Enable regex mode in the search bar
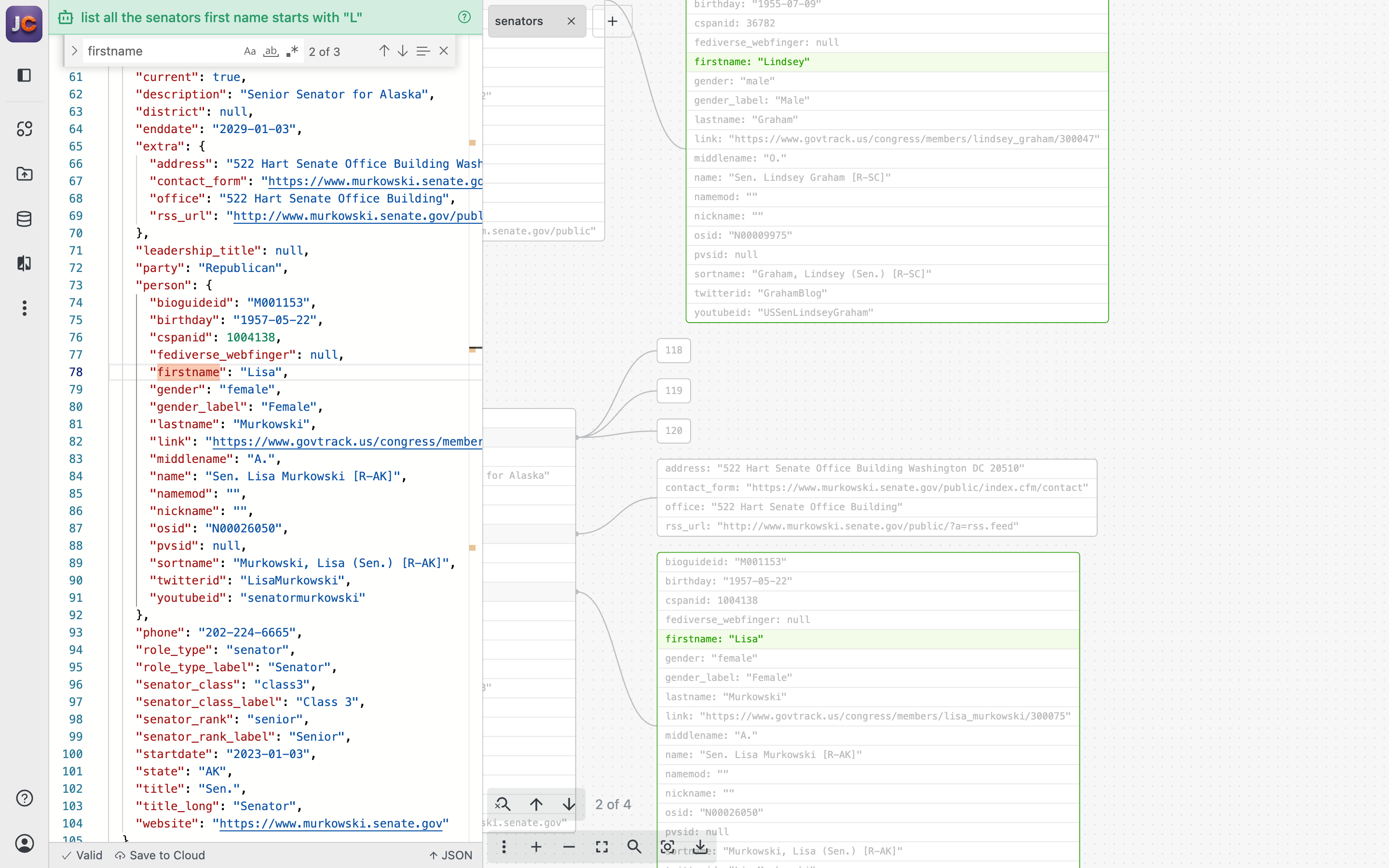This screenshot has height=868, width=1389. (292, 51)
